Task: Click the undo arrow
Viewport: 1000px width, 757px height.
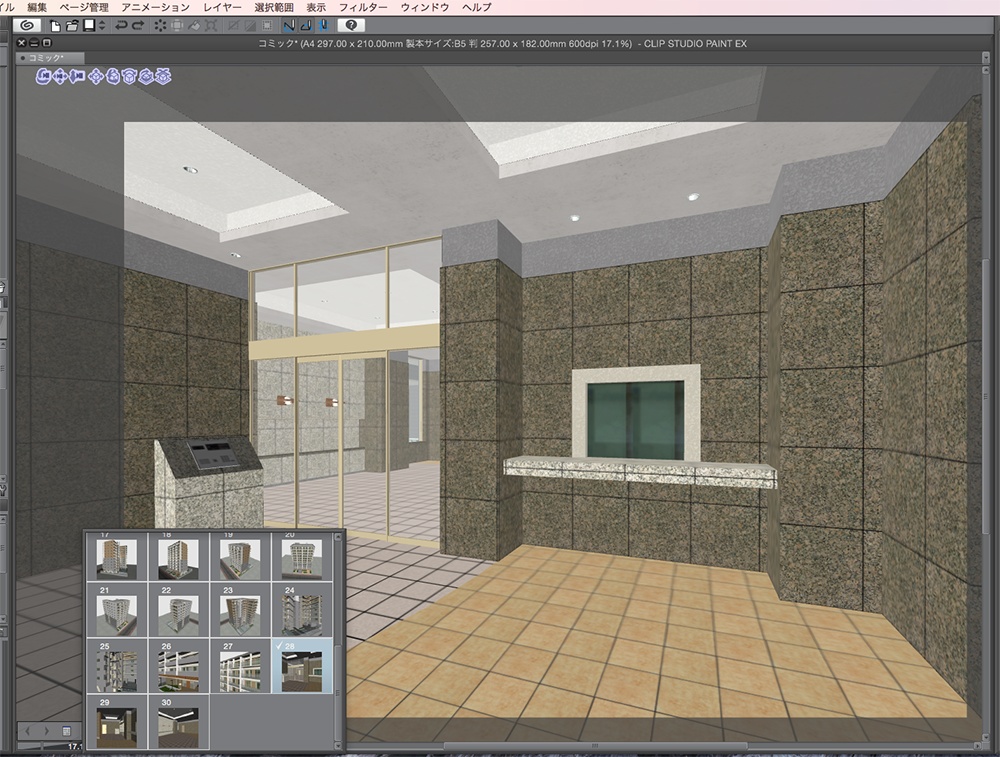Action: [x=121, y=26]
